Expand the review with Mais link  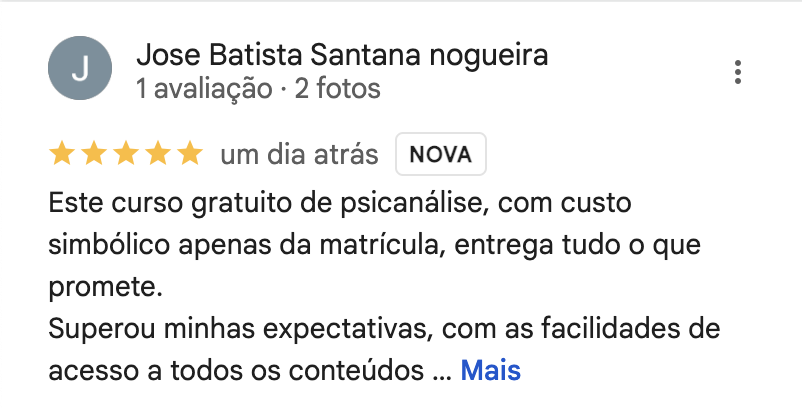(491, 370)
